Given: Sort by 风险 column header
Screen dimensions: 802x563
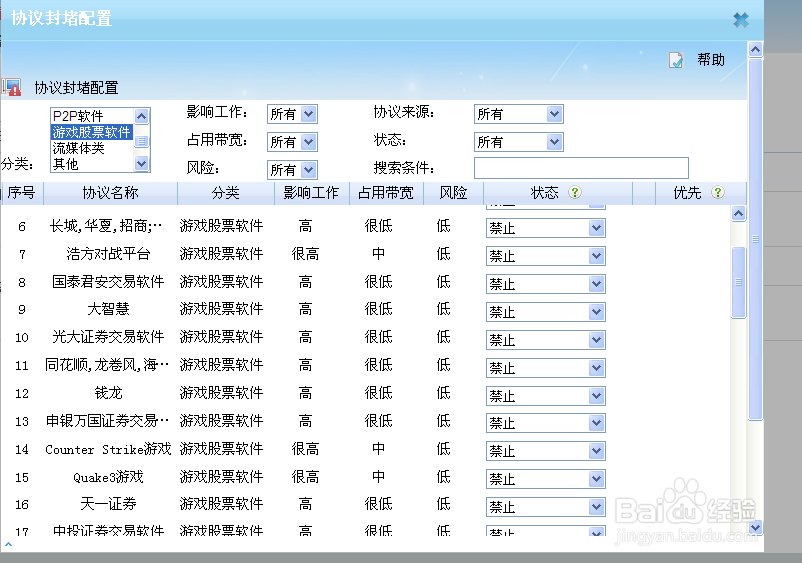Looking at the screenshot, I should tap(453, 193).
